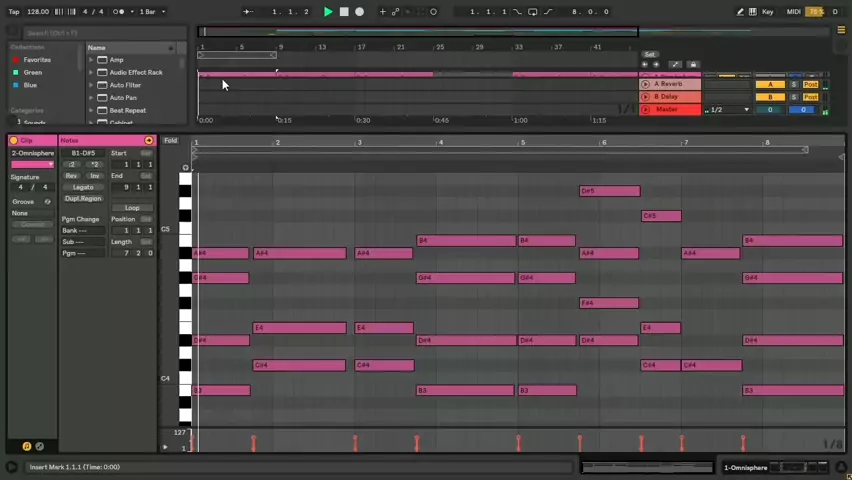Toggle Computer MIDI Keyboard icon
This screenshot has height=480, width=852.
[753, 11]
